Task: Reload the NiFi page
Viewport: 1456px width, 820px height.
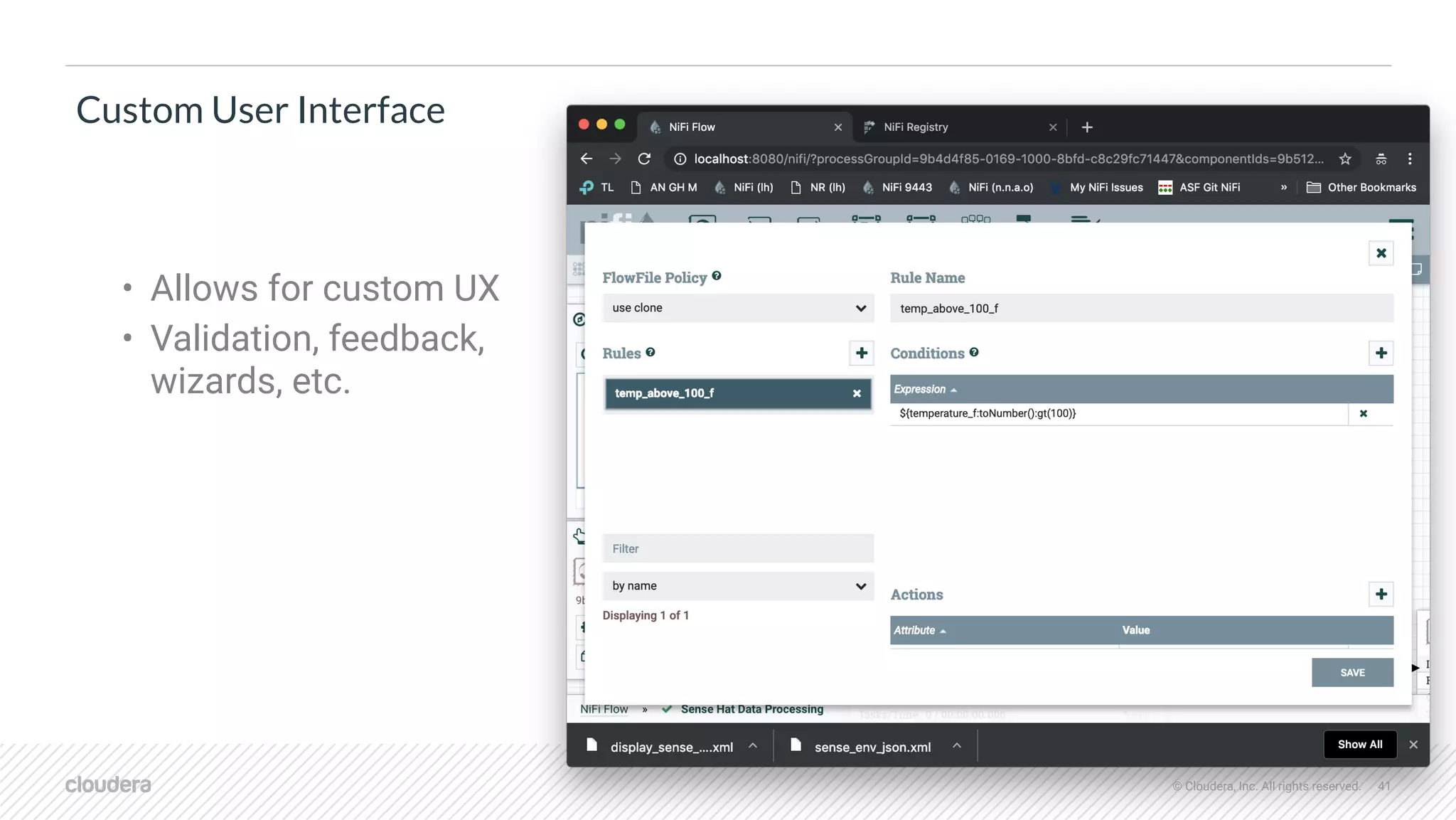Action: [644, 159]
